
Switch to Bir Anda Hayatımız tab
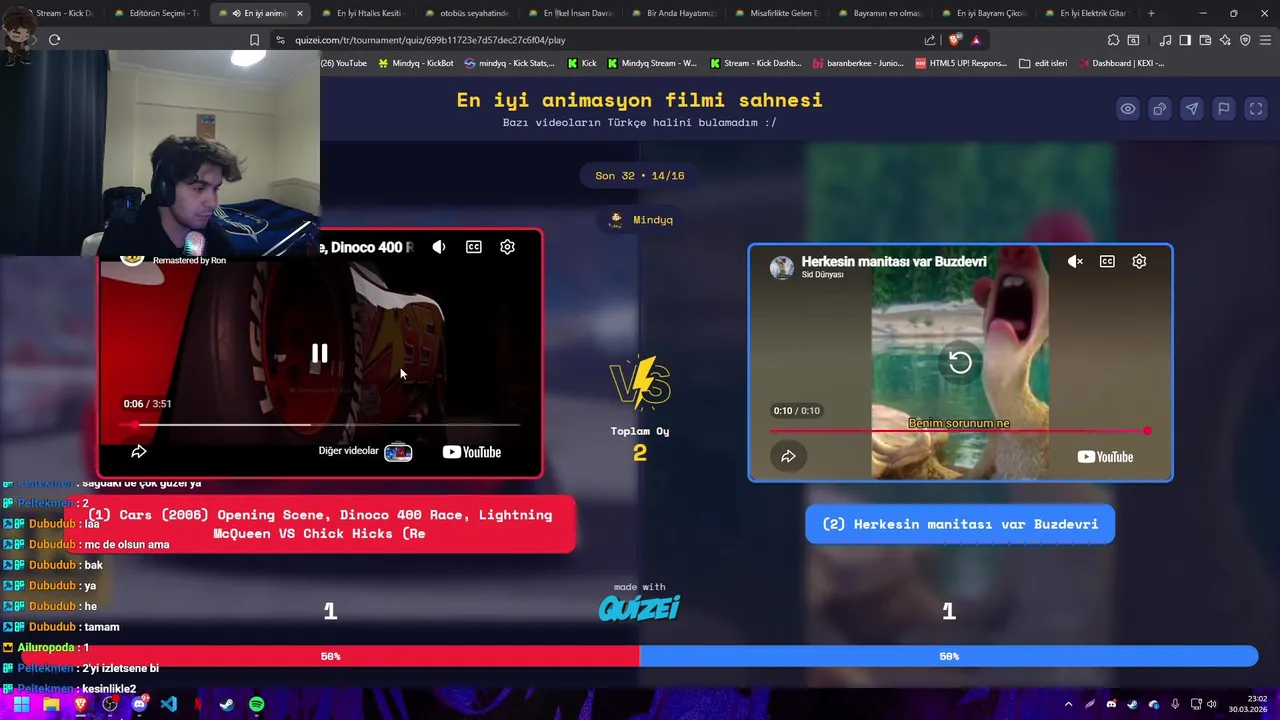click(676, 13)
